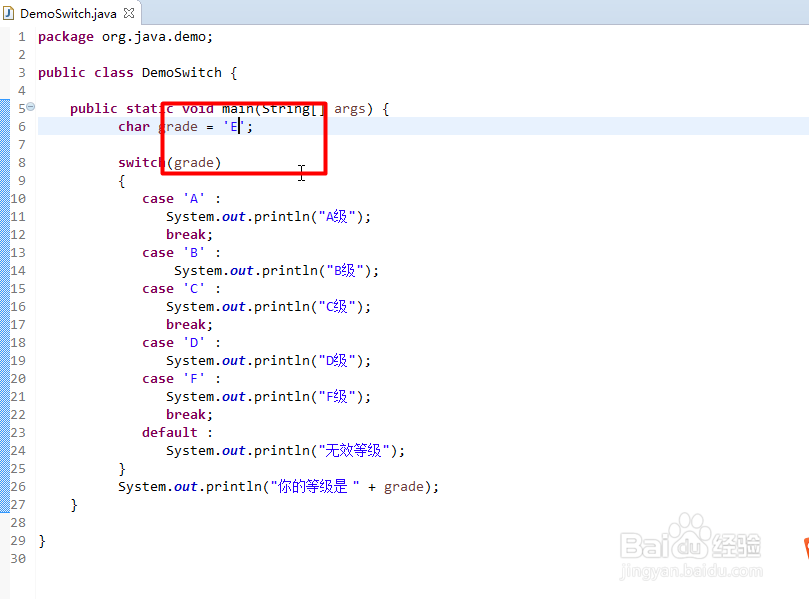Viewport: 809px width, 599px height.
Task: Close the DemoSwitch.java tab
Action: tap(129, 13)
